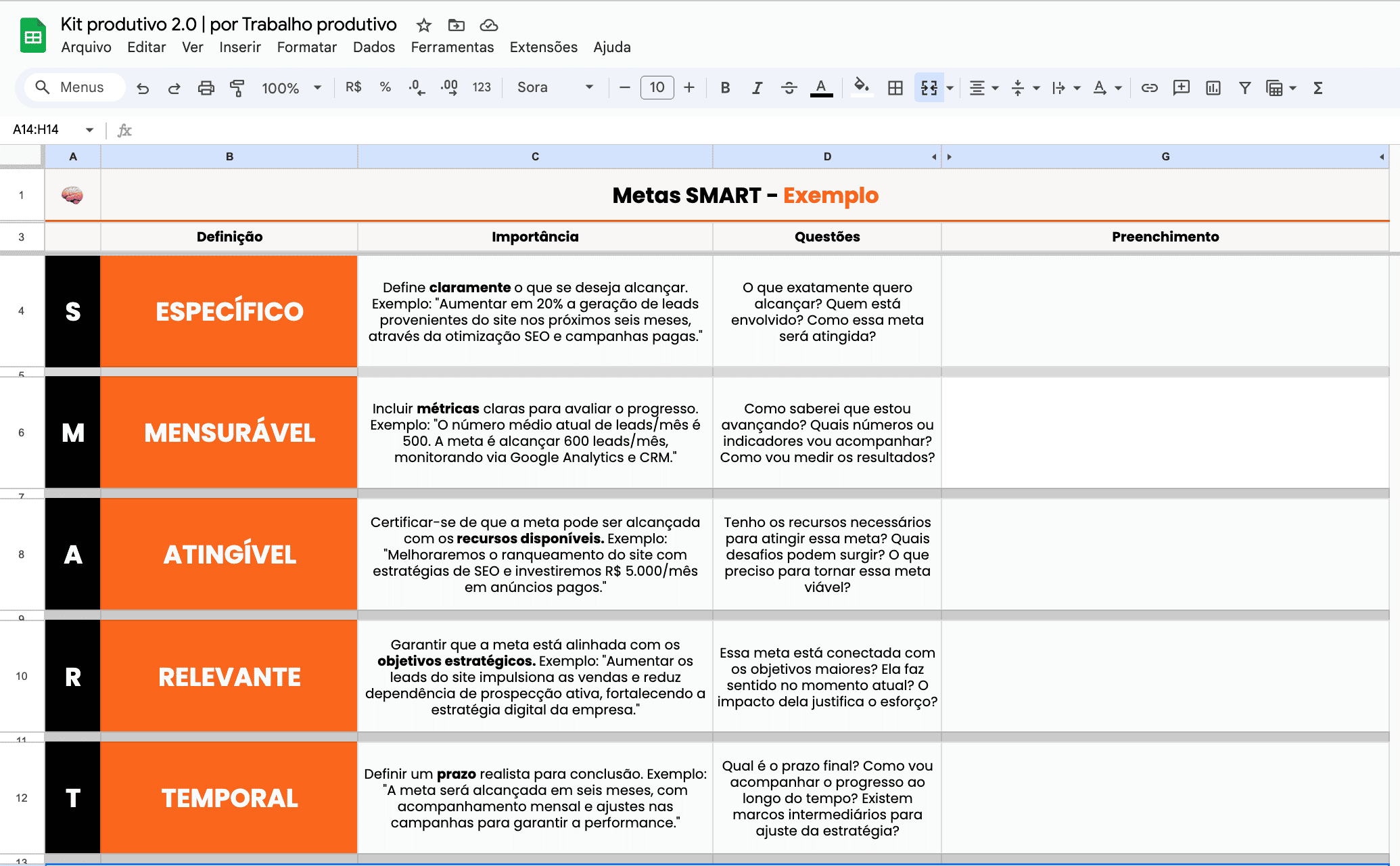
Task: Click the select all corner box
Action: pyautogui.click(x=22, y=156)
